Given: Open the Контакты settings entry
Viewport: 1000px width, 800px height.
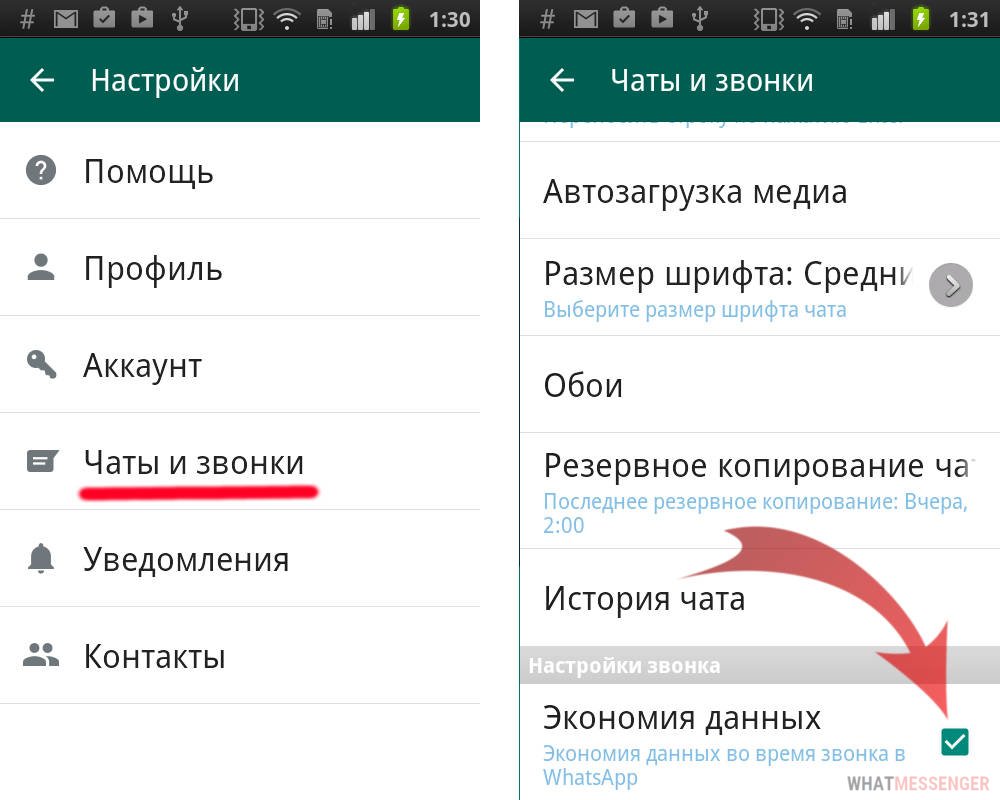Looking at the screenshot, I should (240, 655).
